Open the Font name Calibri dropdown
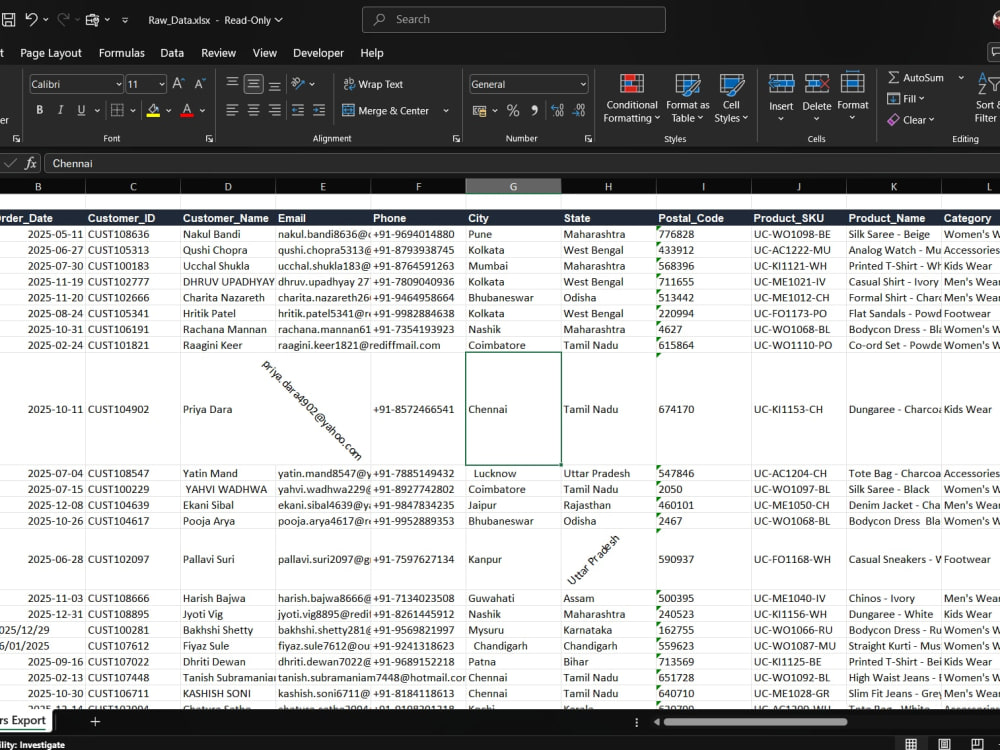Image resolution: width=1000 pixels, height=750 pixels. [x=119, y=84]
